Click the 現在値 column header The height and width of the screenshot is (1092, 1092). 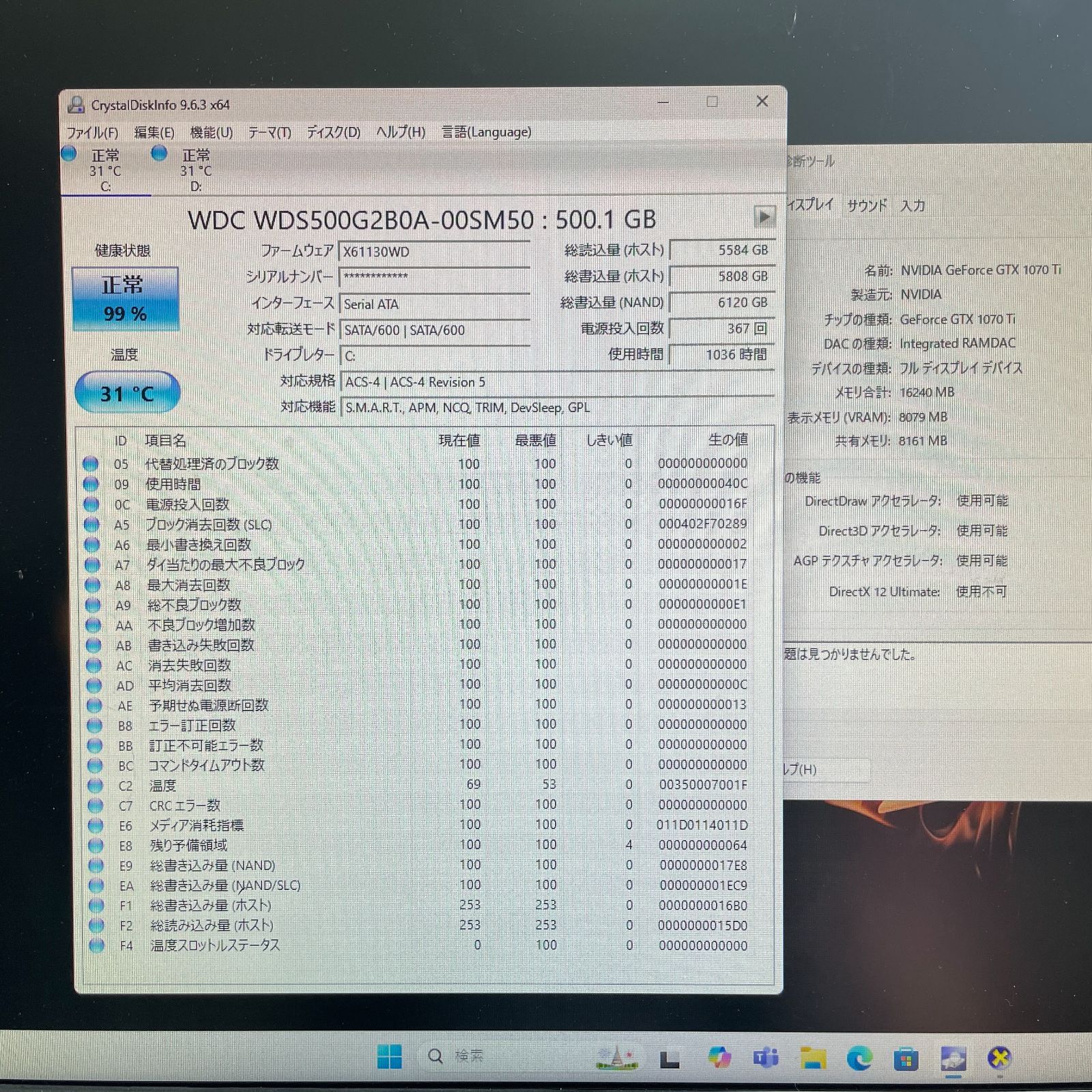click(x=459, y=441)
